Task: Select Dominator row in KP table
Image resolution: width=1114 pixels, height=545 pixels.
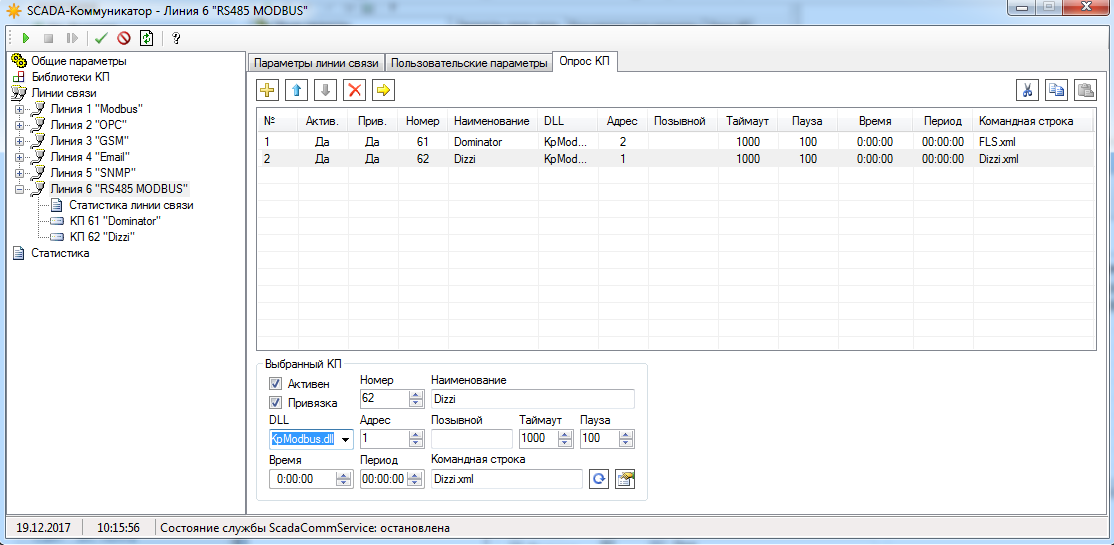Action: click(x=491, y=142)
